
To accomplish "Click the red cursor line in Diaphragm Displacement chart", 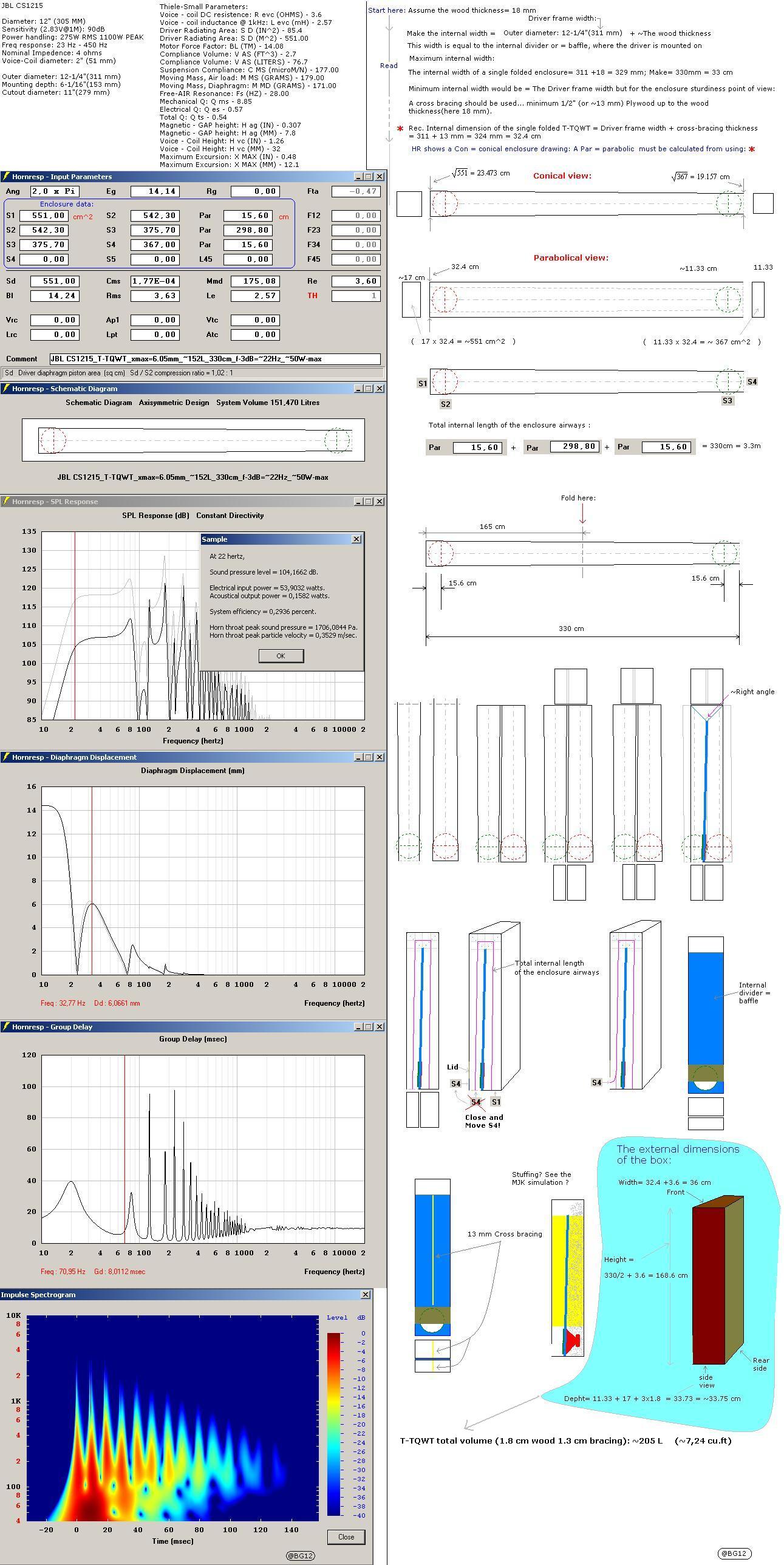I will [x=92, y=881].
